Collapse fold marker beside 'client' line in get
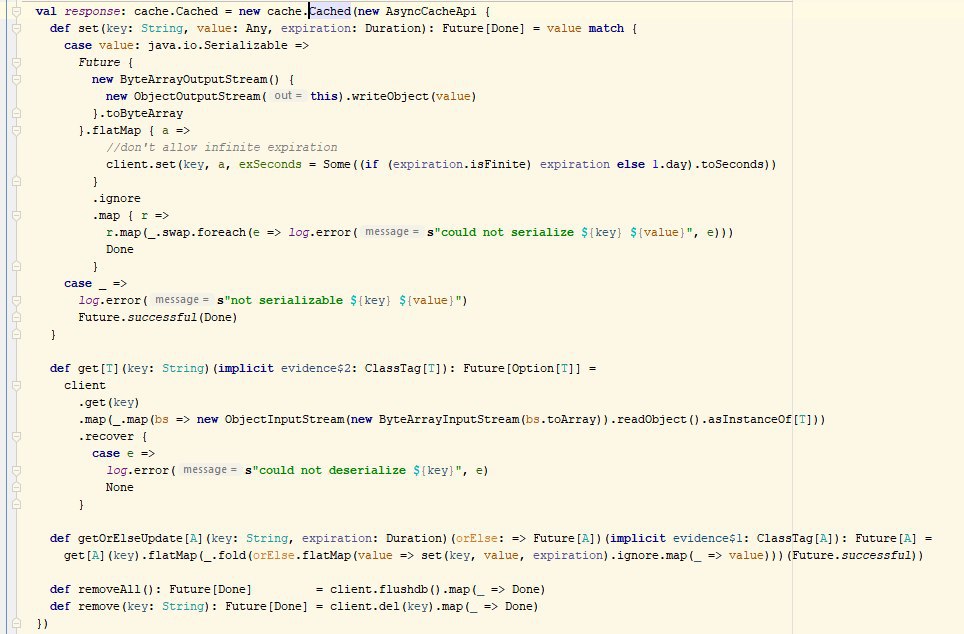964x634 pixels. tap(17, 386)
